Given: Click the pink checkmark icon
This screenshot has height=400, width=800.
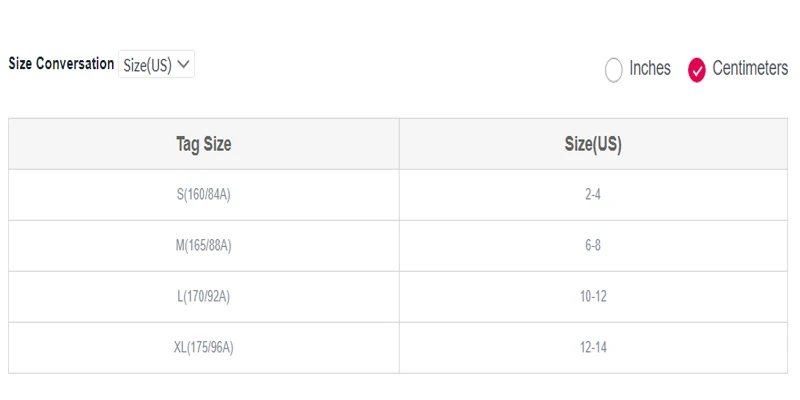Looking at the screenshot, I should [x=696, y=70].
